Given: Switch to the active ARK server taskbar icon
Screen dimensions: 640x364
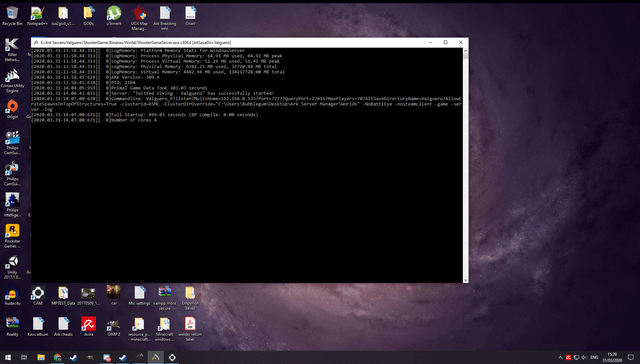Looking at the screenshot, I should click(156, 357).
